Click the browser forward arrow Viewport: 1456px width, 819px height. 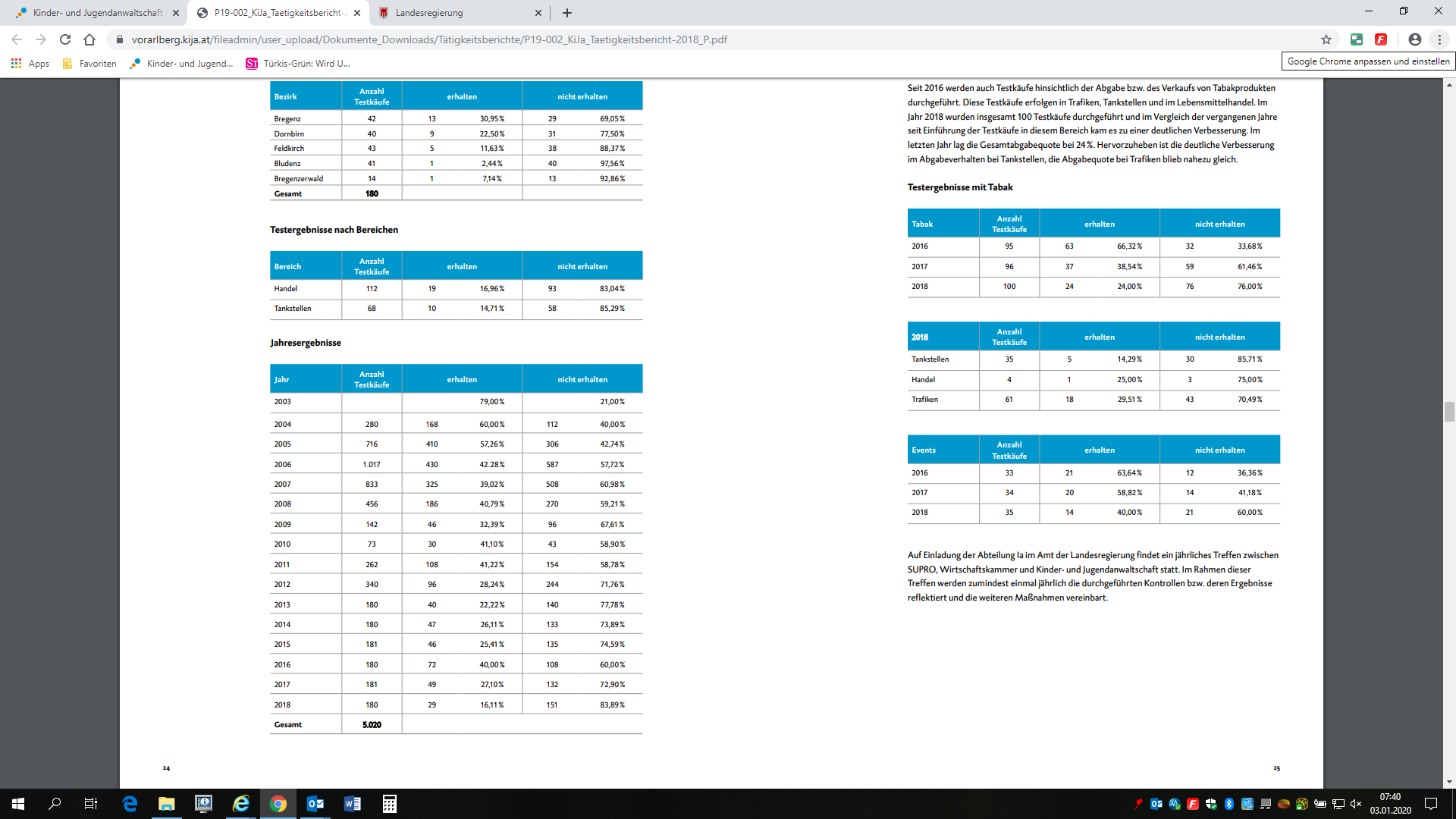(x=41, y=39)
